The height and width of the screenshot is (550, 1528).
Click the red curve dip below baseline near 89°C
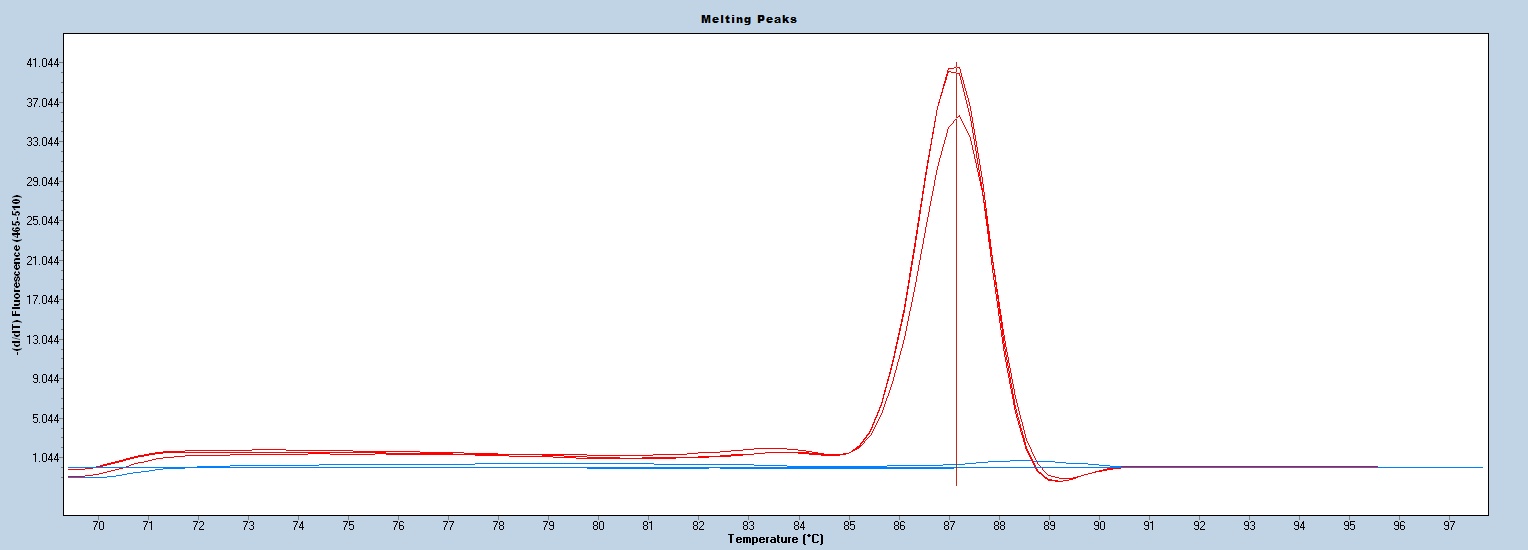(1059, 481)
